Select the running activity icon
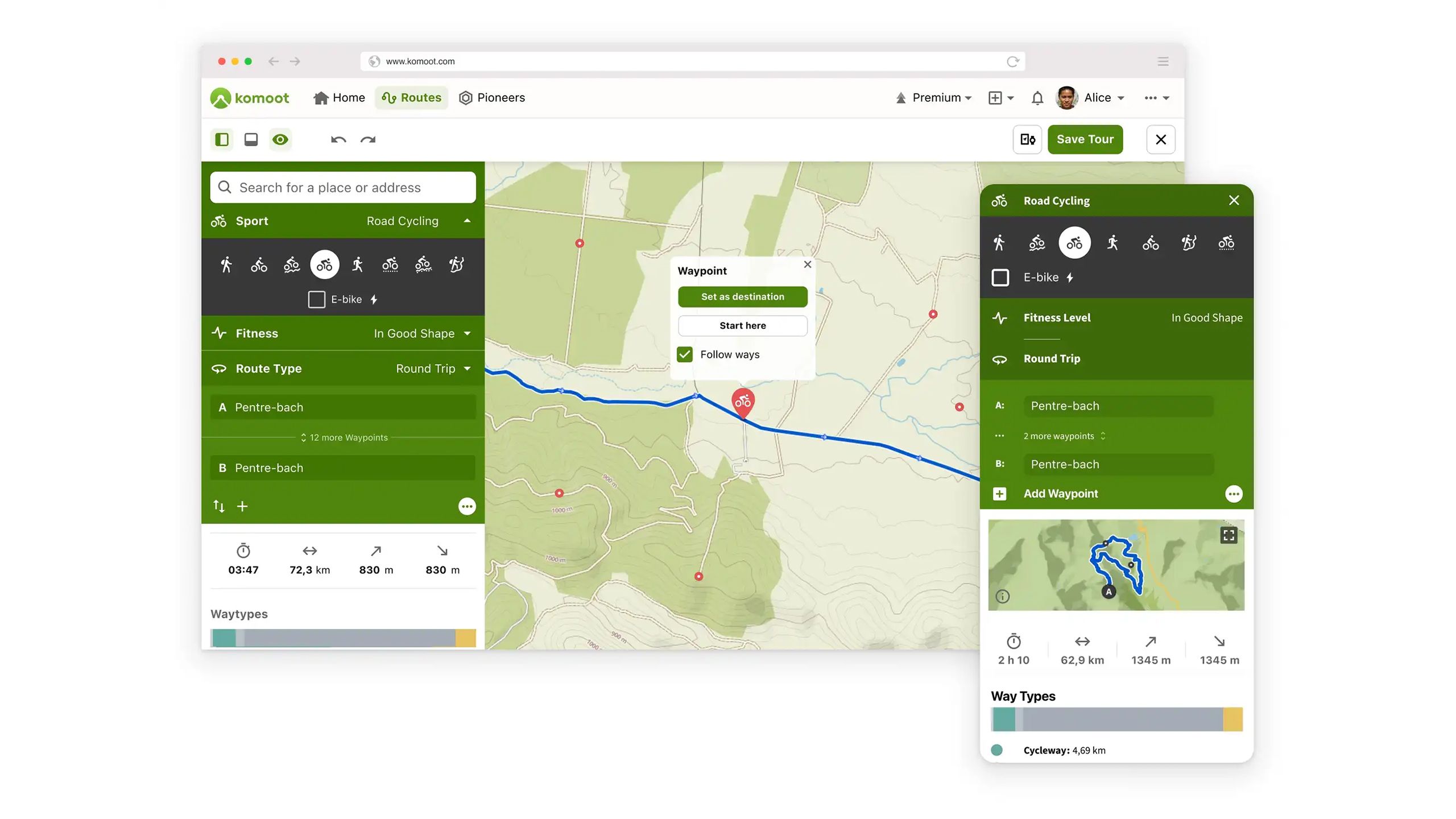This screenshot has width=1456, height=819. (358, 264)
